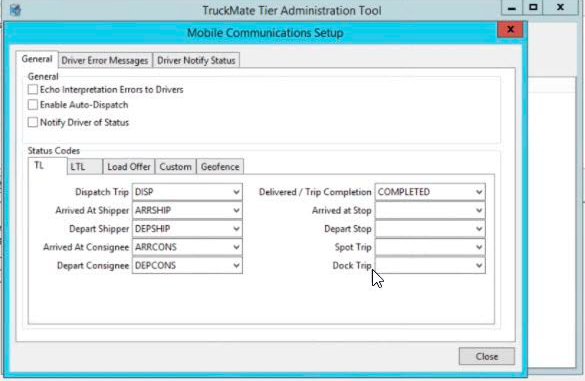585x381 pixels.
Task: Click the Status Codes group heading
Action: (x=54, y=151)
